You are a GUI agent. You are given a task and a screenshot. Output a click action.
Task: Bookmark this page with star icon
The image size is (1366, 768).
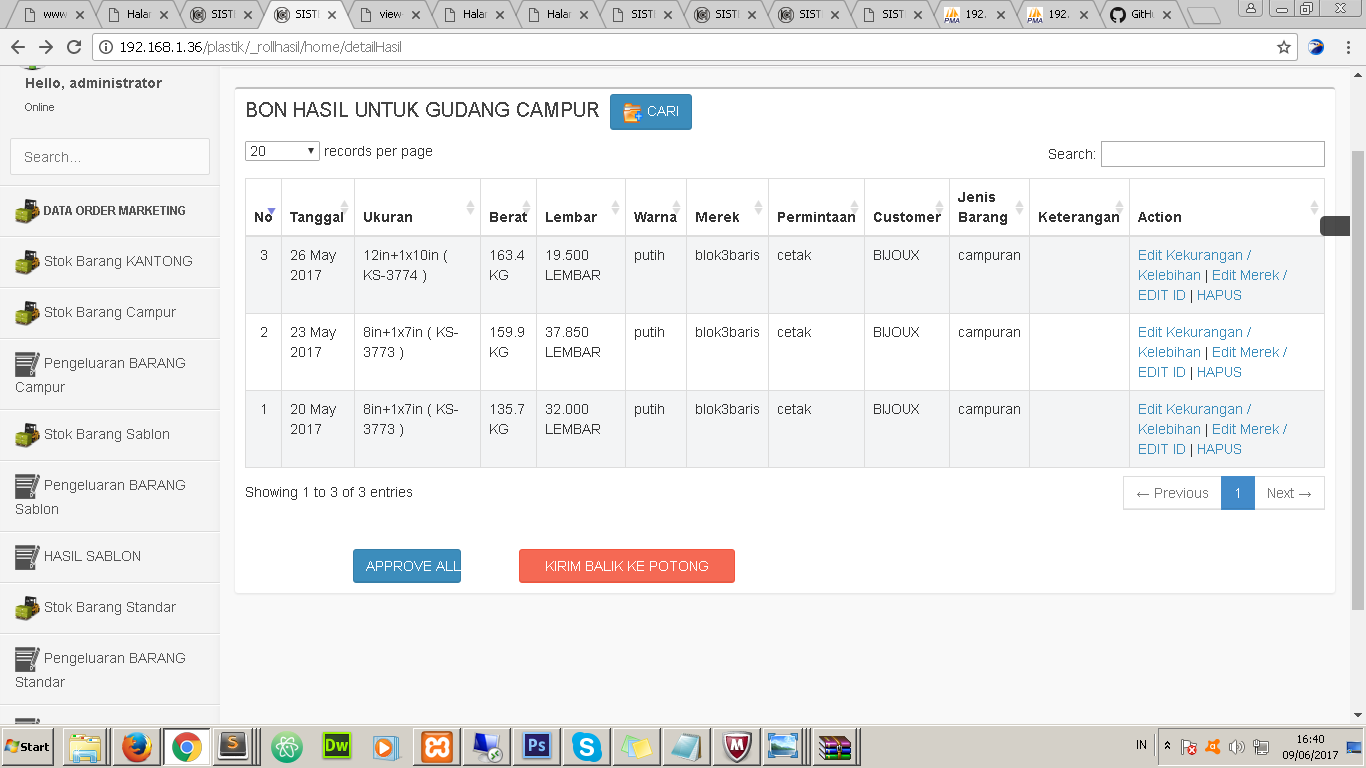pyautogui.click(x=1284, y=47)
